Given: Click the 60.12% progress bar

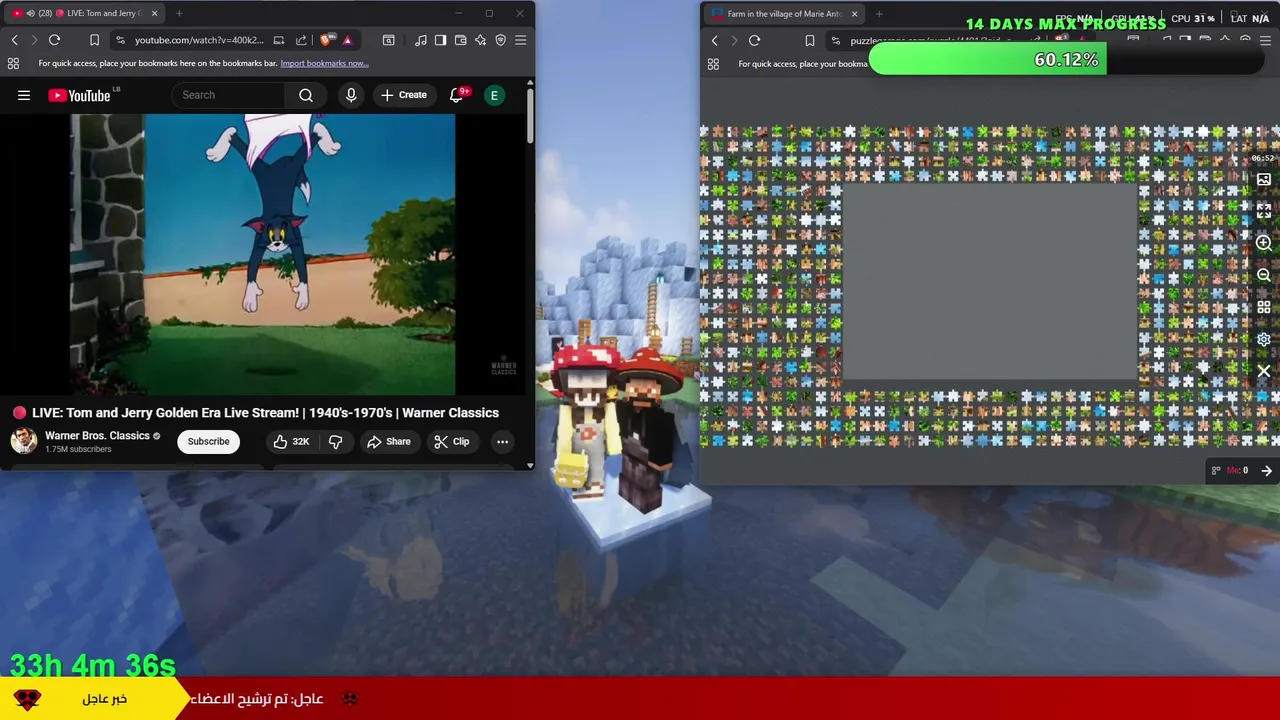Looking at the screenshot, I should [1066, 60].
